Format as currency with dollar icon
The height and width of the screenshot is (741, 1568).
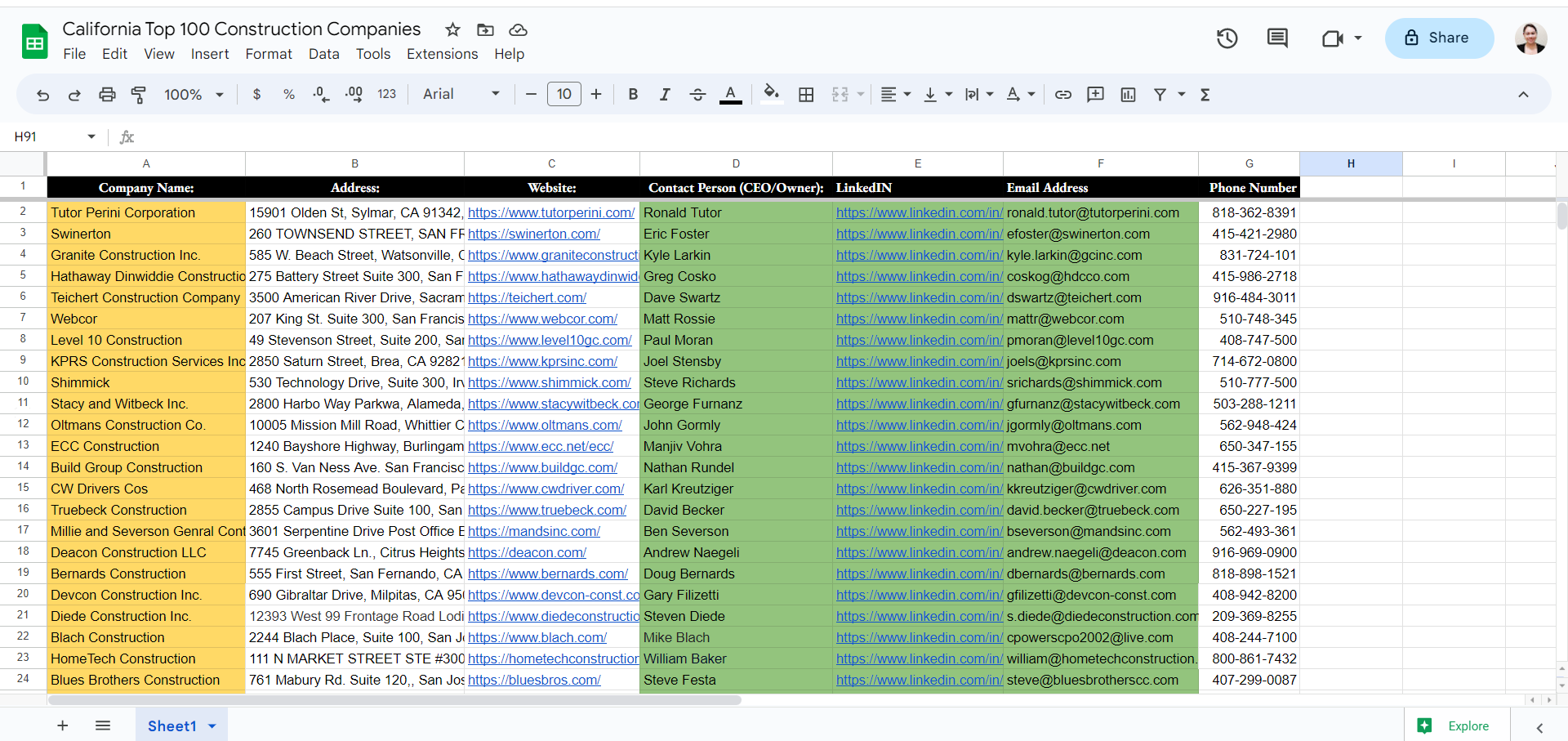pyautogui.click(x=257, y=95)
